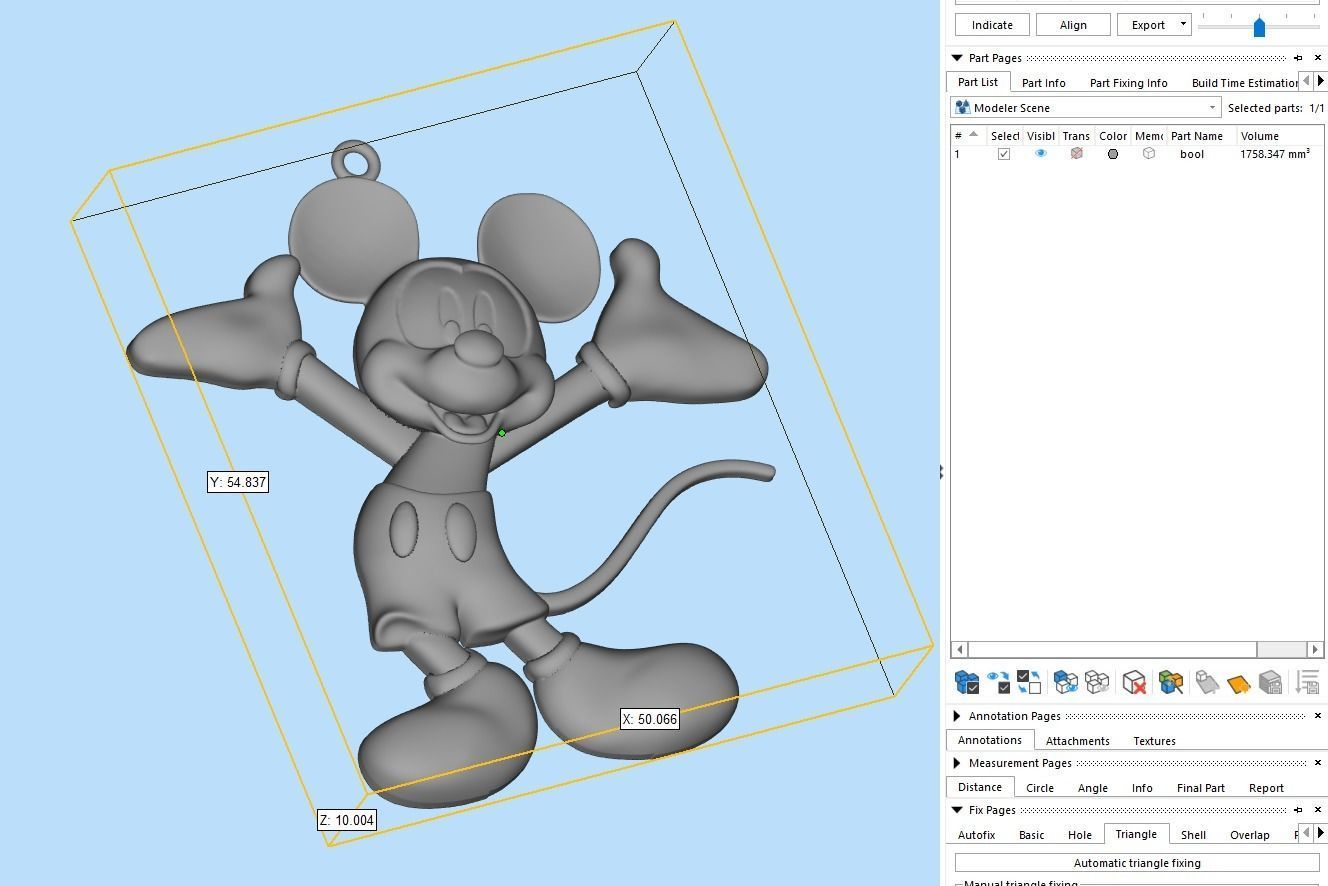1328x886 pixels.
Task: Pin the Part Pages panel
Action: pos(1298,58)
